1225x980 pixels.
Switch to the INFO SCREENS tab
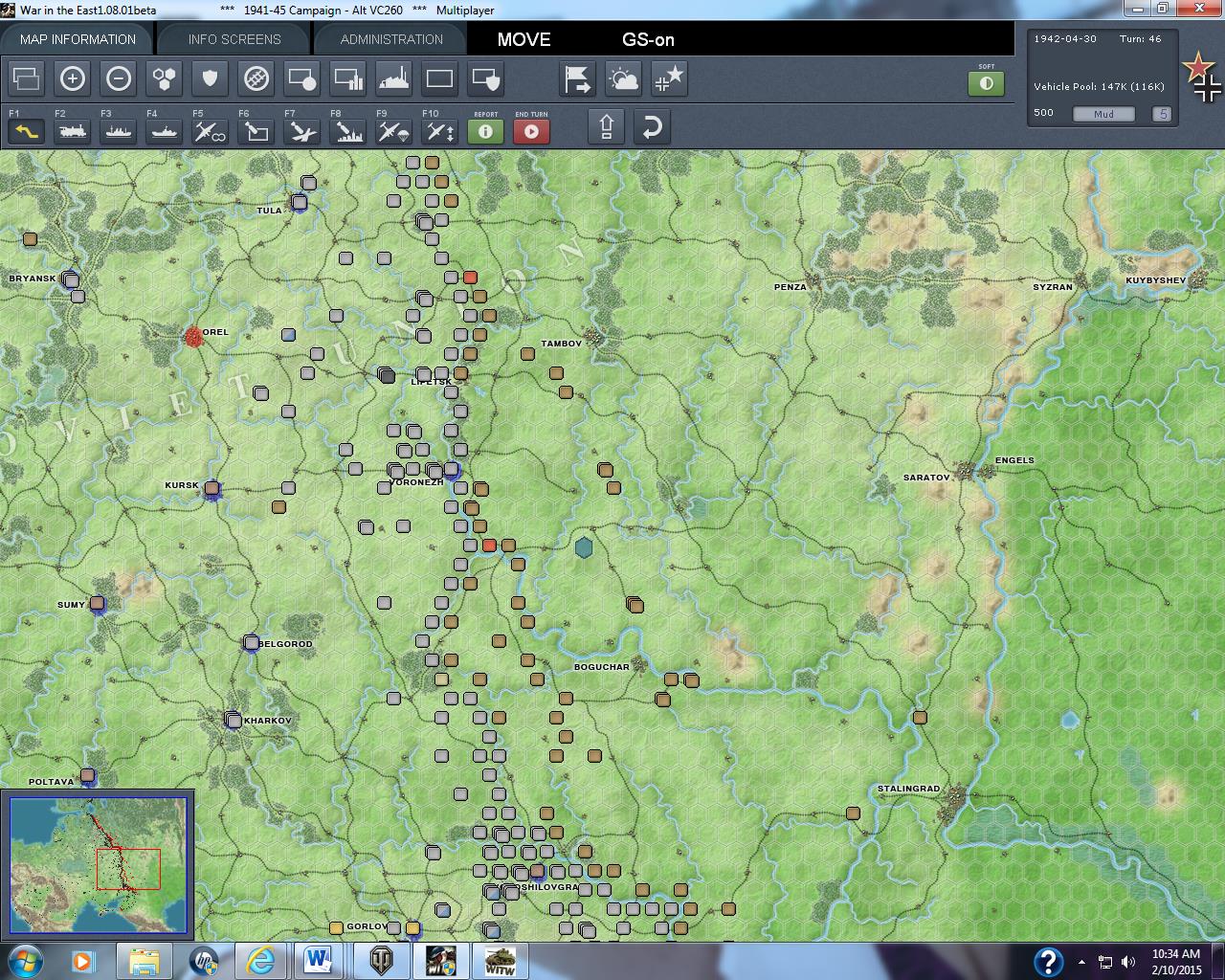pyautogui.click(x=234, y=39)
